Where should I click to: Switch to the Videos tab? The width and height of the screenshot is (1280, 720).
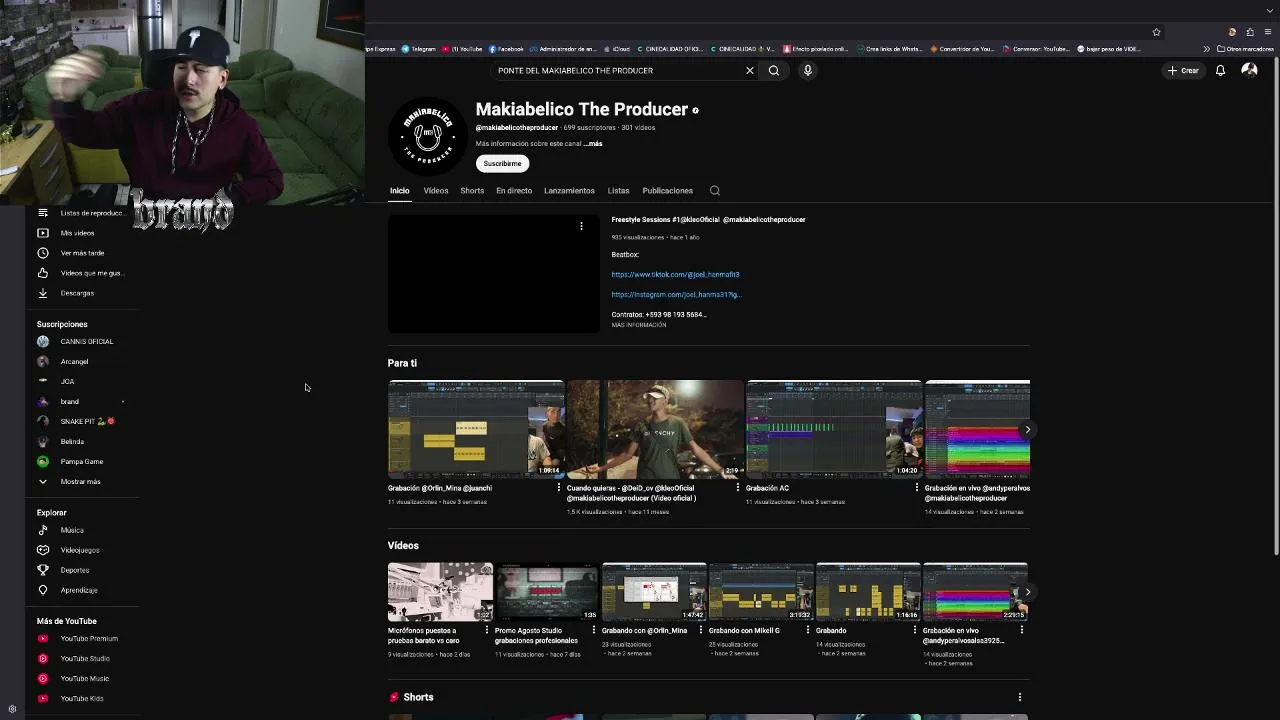coord(436,191)
